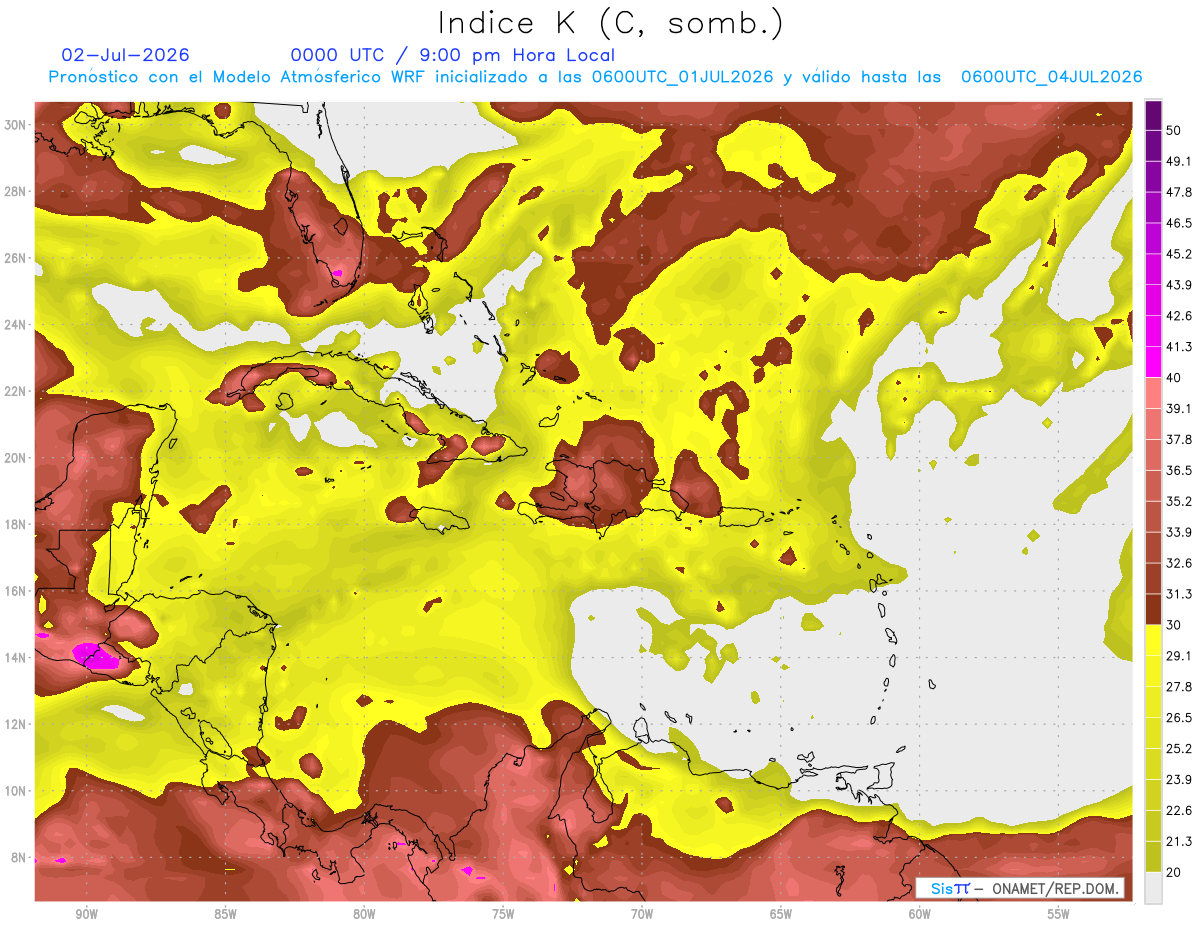1200x927 pixels.
Task: Click the colorbar value "22.6"
Action: (1178, 810)
